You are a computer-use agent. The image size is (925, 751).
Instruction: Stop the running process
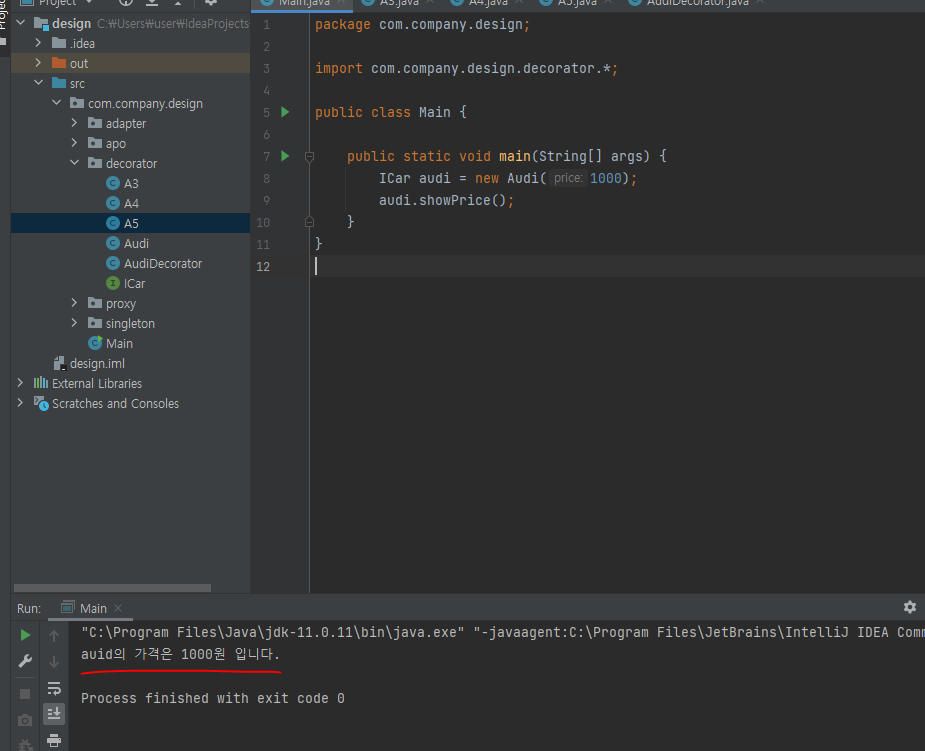(x=25, y=694)
